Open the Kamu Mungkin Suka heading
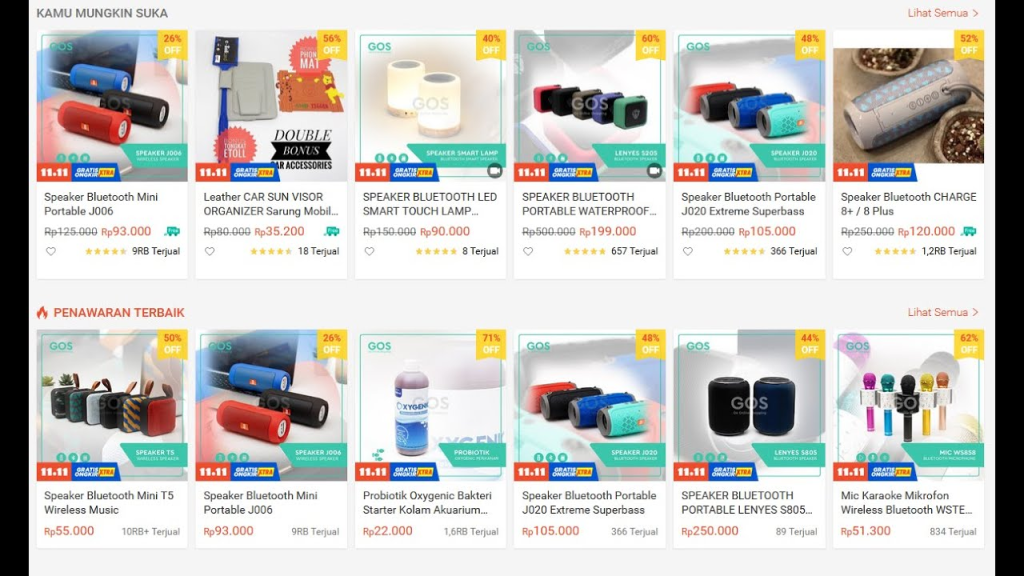The image size is (1024, 576). click(x=102, y=13)
